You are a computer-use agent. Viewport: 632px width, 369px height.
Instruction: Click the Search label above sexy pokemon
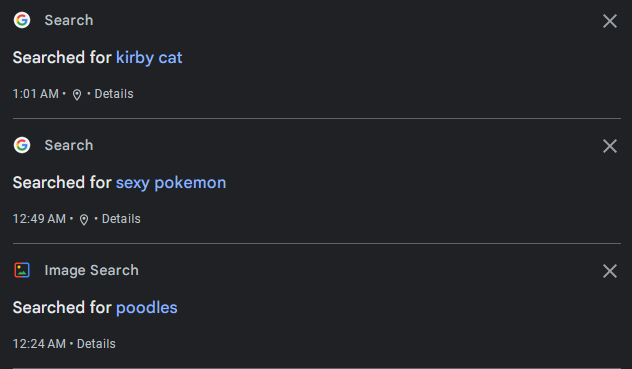coord(69,145)
